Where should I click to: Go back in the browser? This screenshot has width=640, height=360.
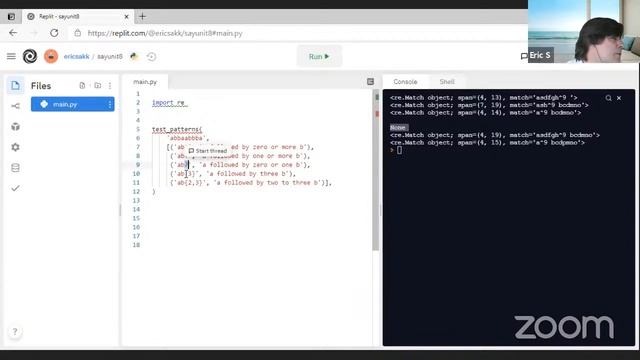click(13, 33)
